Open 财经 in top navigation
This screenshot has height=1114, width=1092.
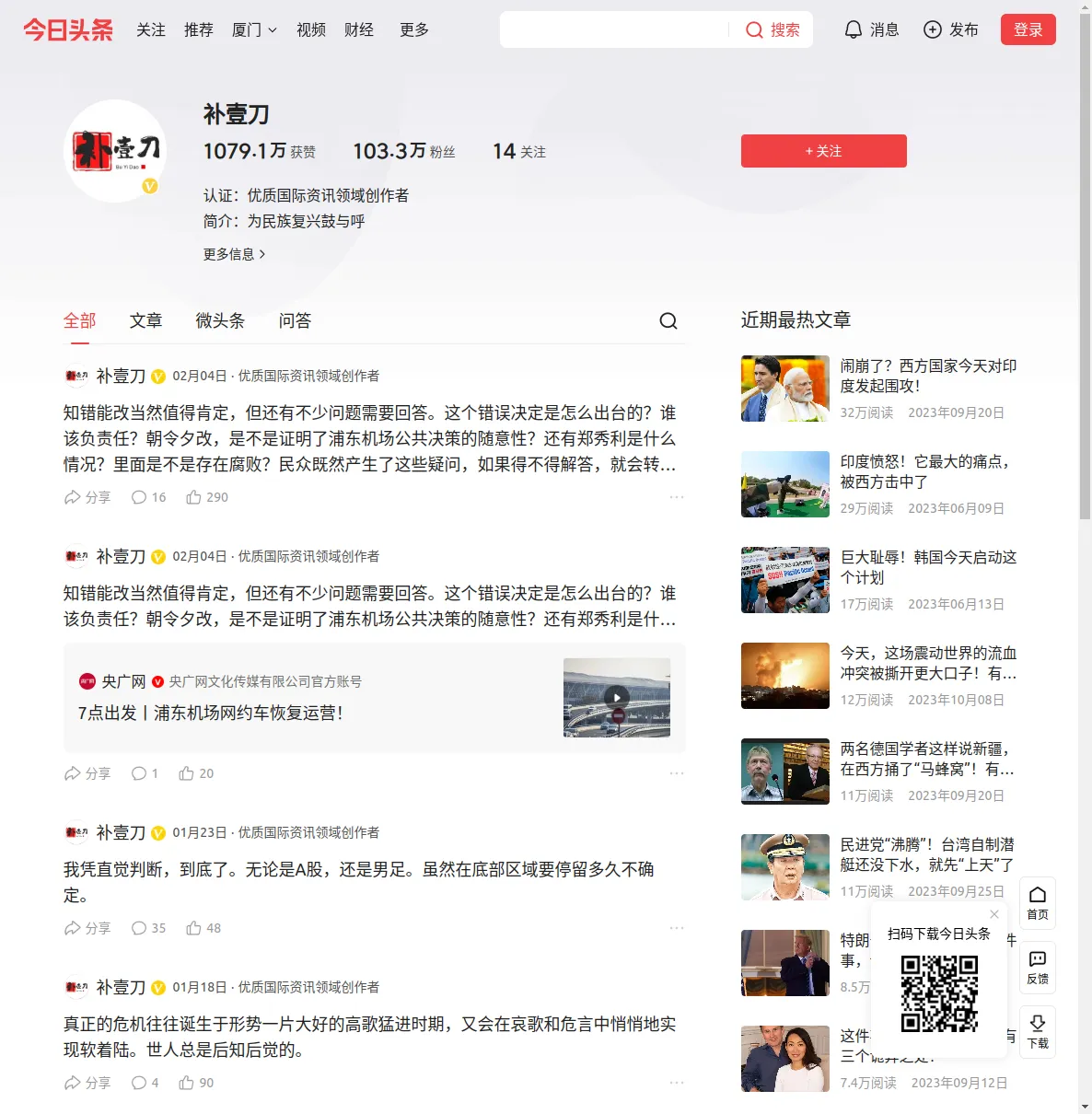(359, 29)
